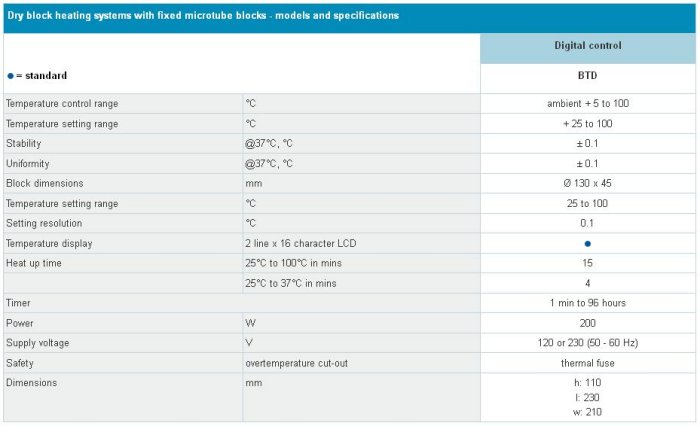Select the 'Supply voltage' row label
Screen dimensions: 700x426
tap(38, 343)
